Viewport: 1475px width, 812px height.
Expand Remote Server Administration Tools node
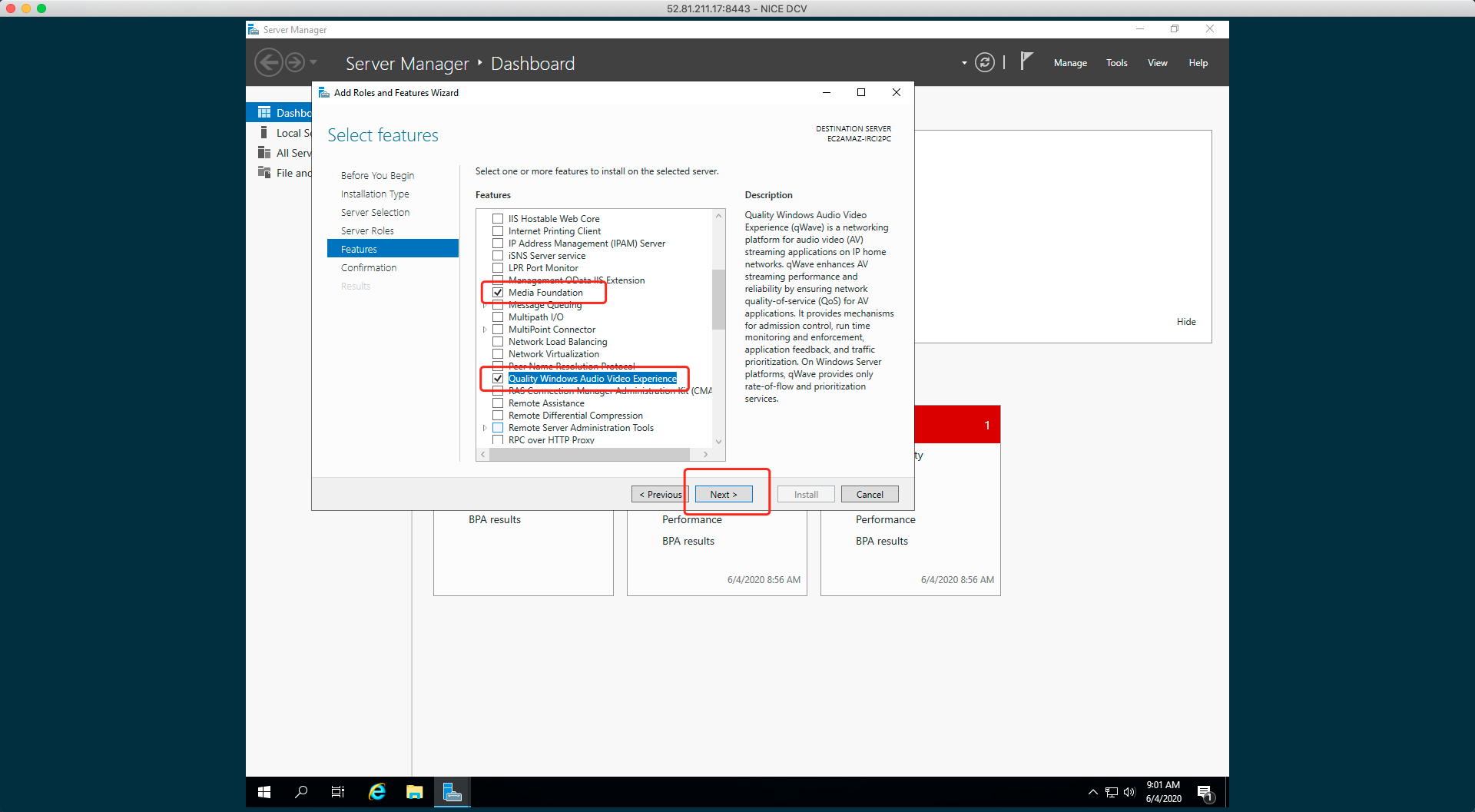pyautogui.click(x=485, y=428)
